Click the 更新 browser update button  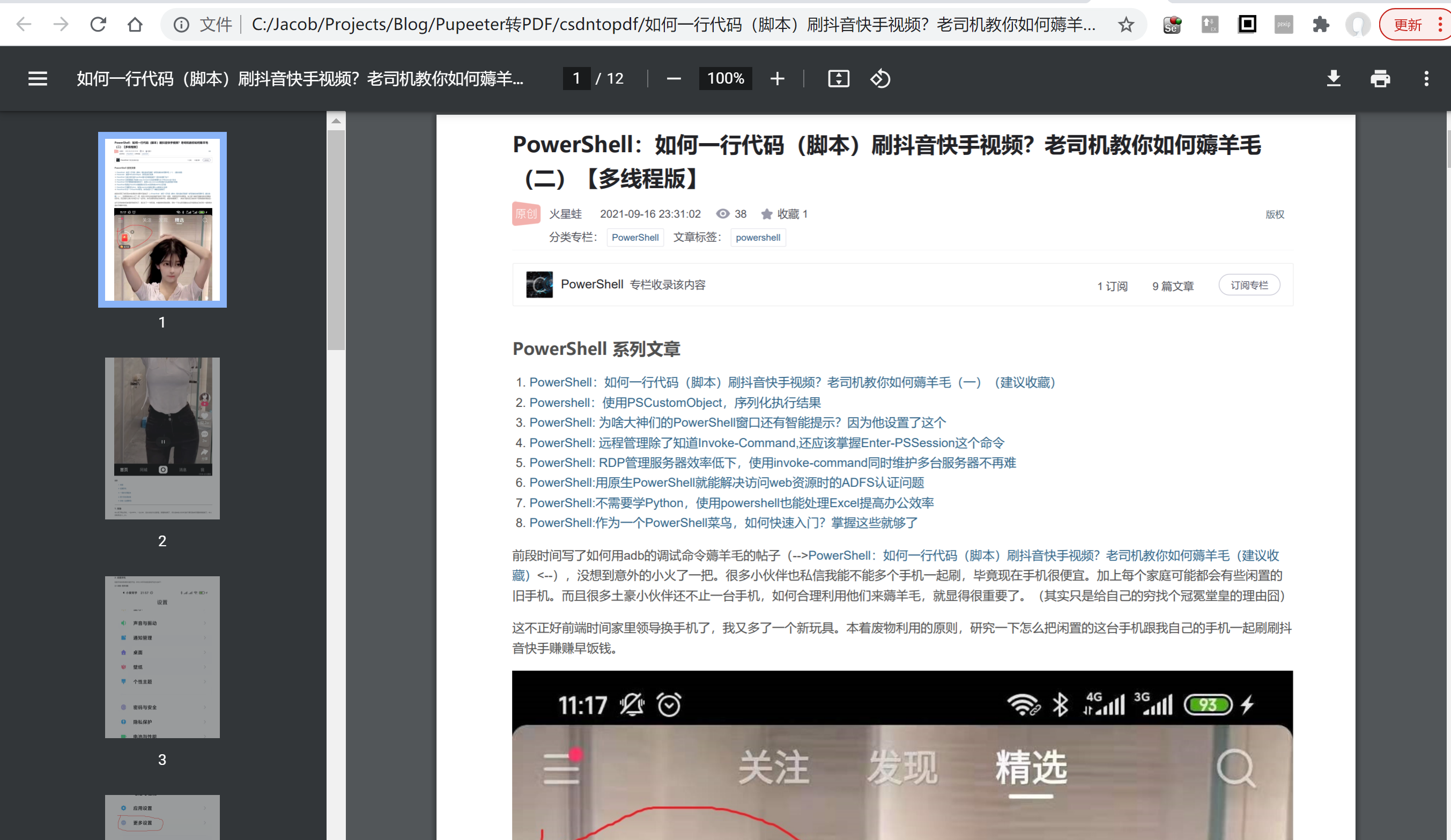pyautogui.click(x=1408, y=25)
